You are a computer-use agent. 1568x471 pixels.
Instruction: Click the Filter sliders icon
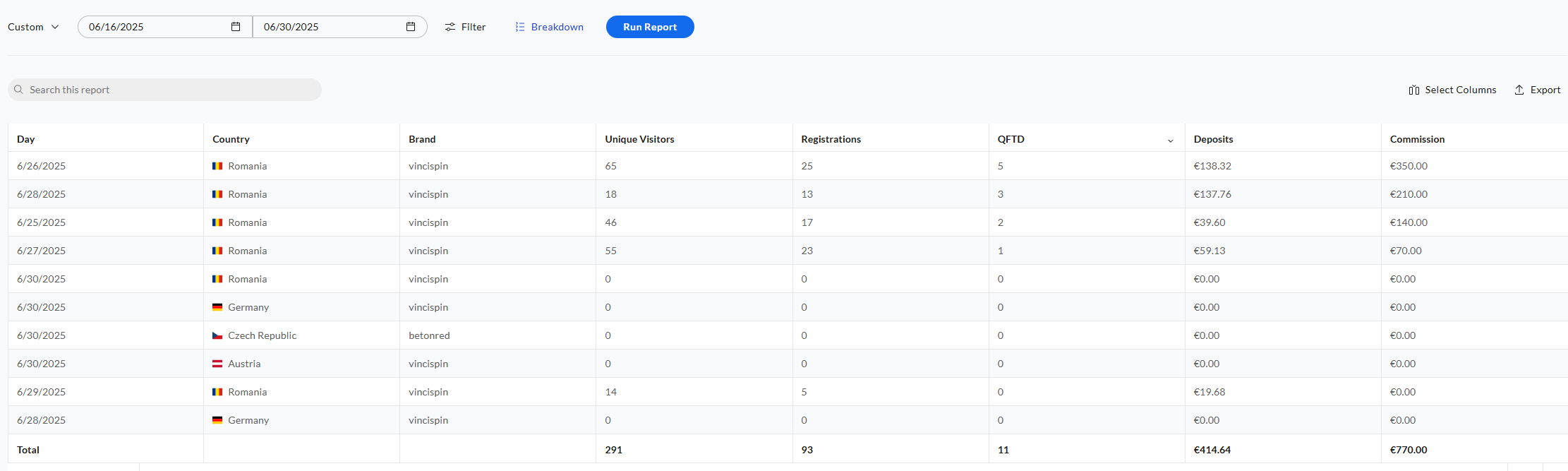coord(450,27)
